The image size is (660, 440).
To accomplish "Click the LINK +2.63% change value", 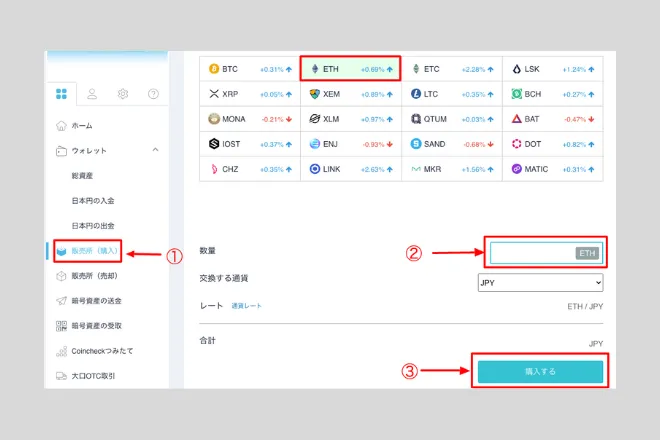I will tap(373, 169).
